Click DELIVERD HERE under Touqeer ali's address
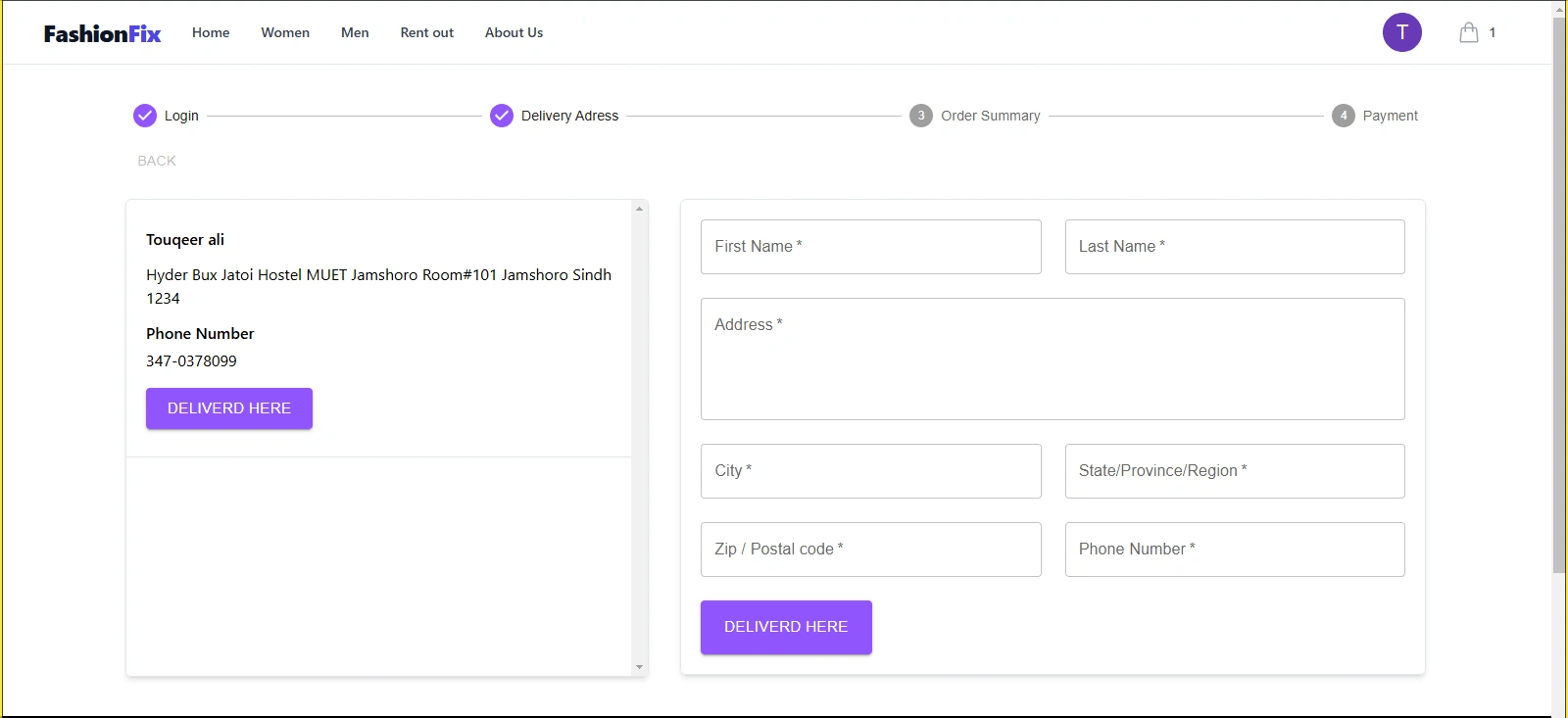1568x718 pixels. 229,408
